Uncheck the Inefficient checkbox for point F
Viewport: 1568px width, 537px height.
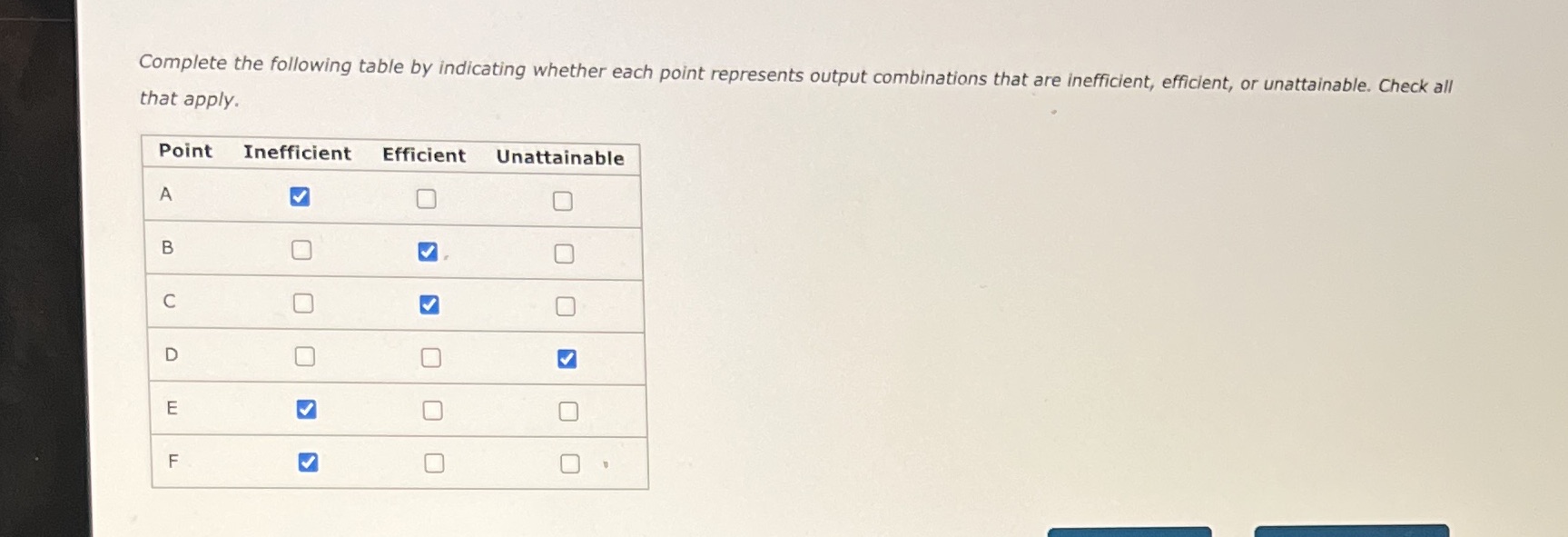[x=309, y=462]
